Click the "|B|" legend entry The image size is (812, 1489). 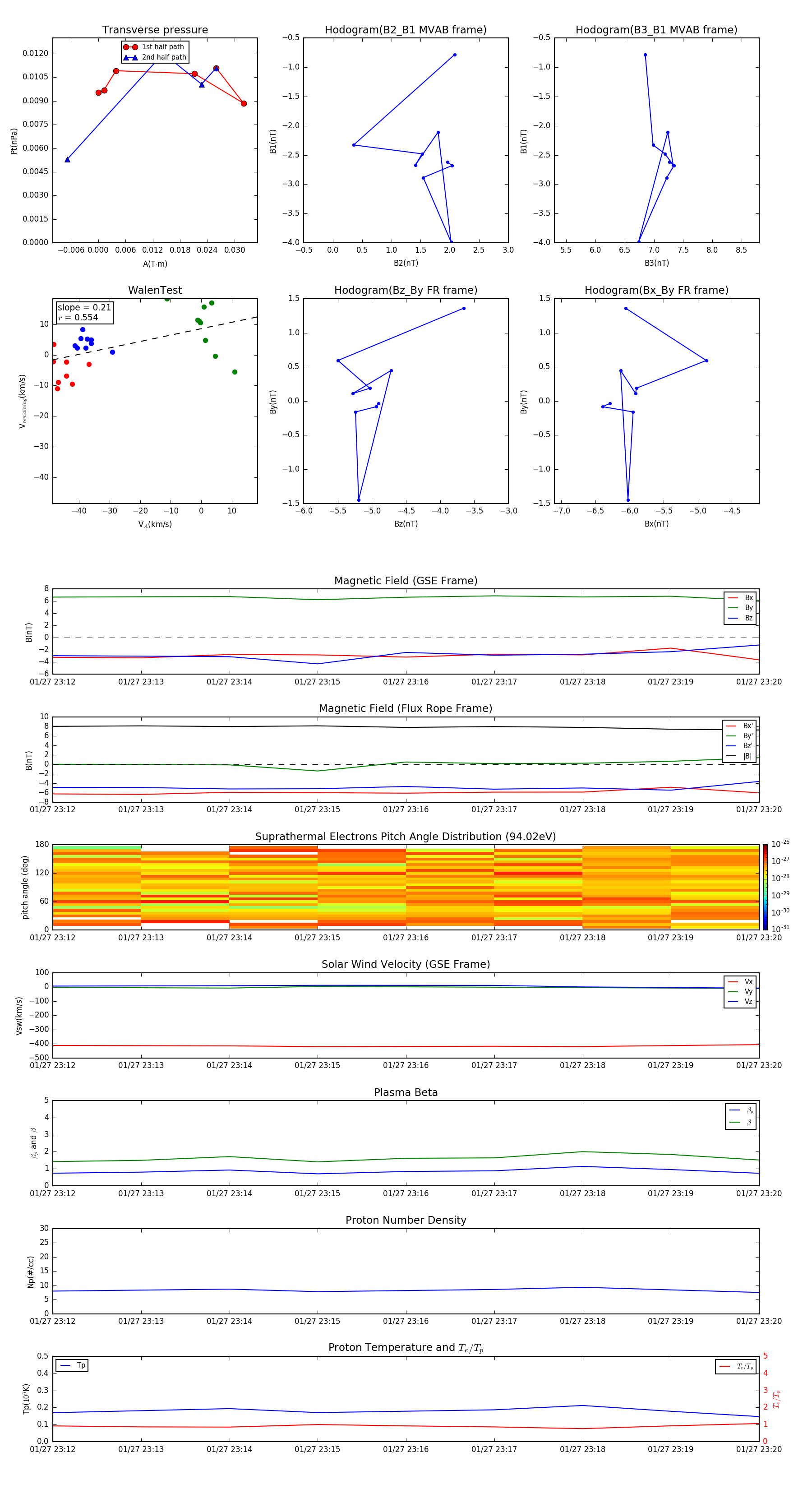pos(740,756)
